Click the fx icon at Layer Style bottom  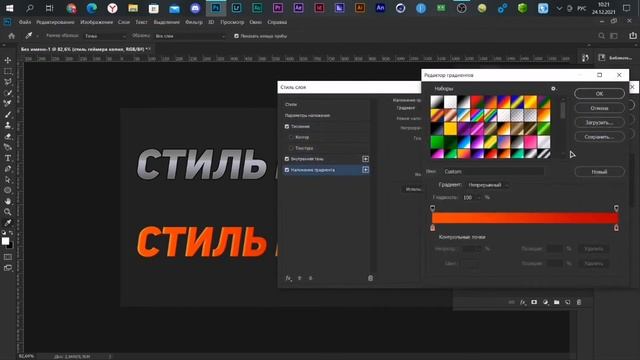(x=288, y=278)
